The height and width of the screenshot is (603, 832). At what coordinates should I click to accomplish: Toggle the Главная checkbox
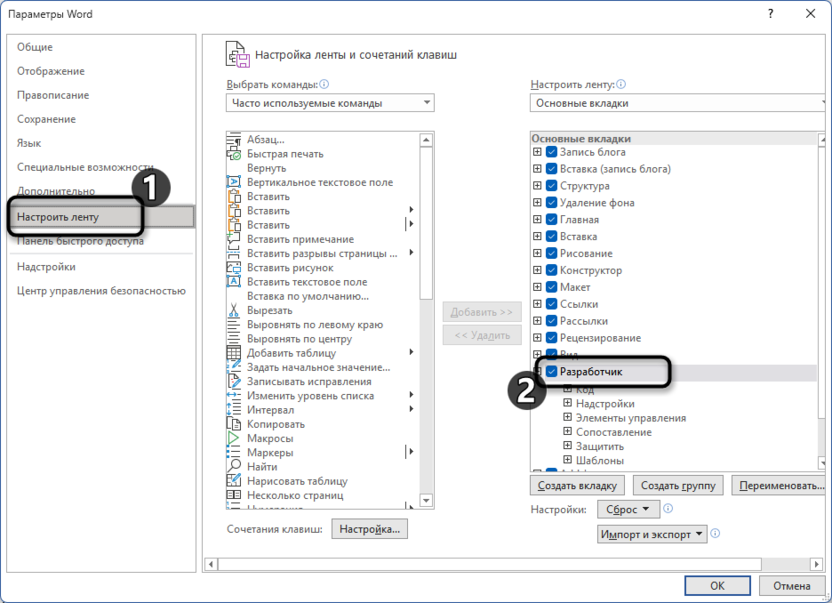[x=551, y=220]
